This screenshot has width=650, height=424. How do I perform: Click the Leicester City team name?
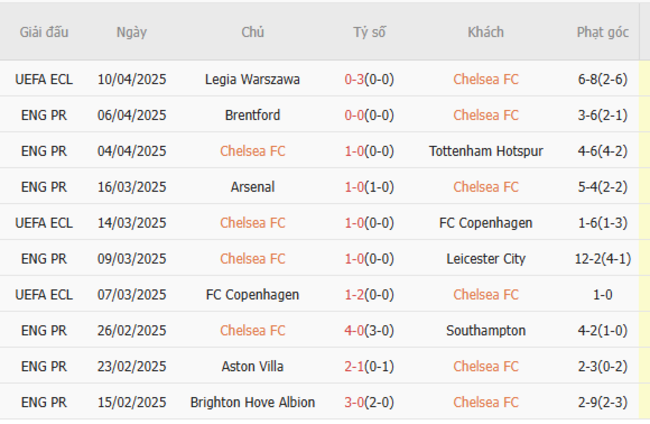coord(486,259)
